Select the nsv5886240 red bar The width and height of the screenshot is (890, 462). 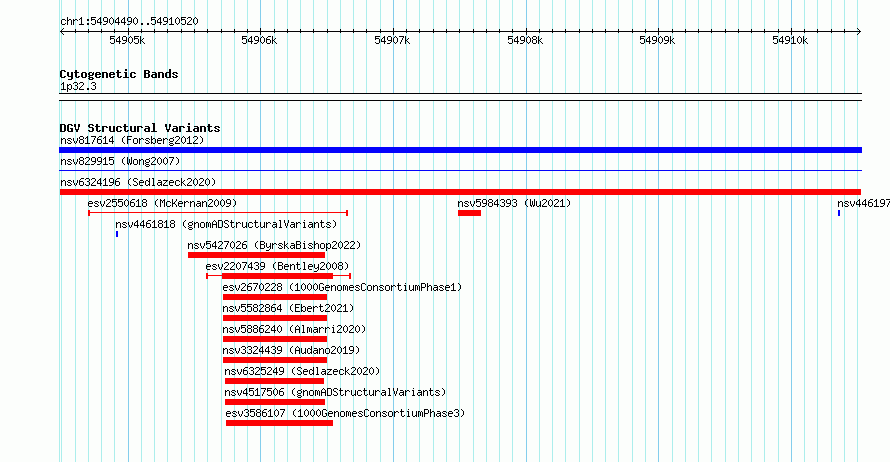275,339
